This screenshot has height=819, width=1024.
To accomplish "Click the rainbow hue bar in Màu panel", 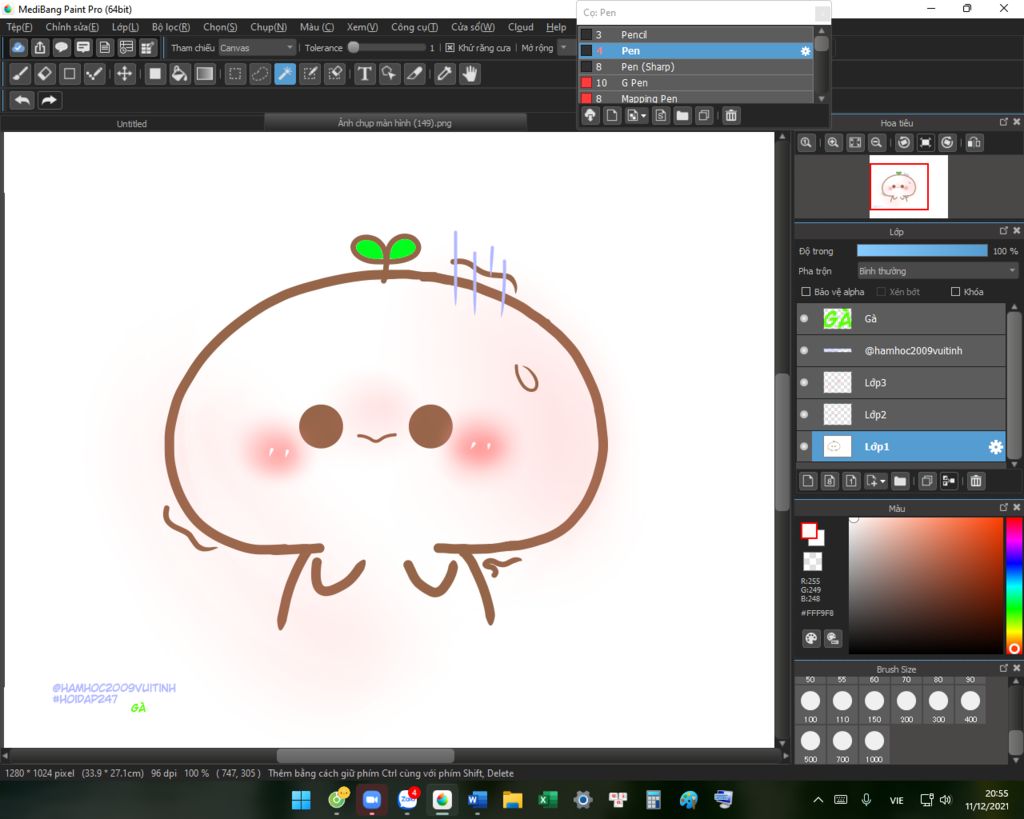I will [x=1014, y=586].
